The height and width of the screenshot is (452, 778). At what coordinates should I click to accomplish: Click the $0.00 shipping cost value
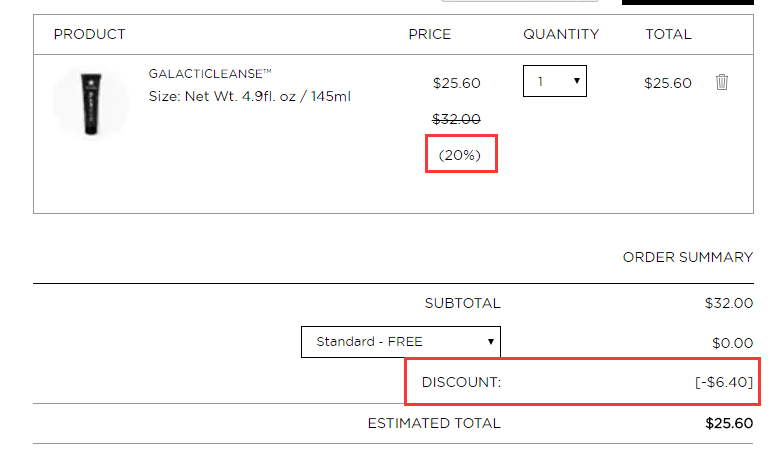pos(732,343)
